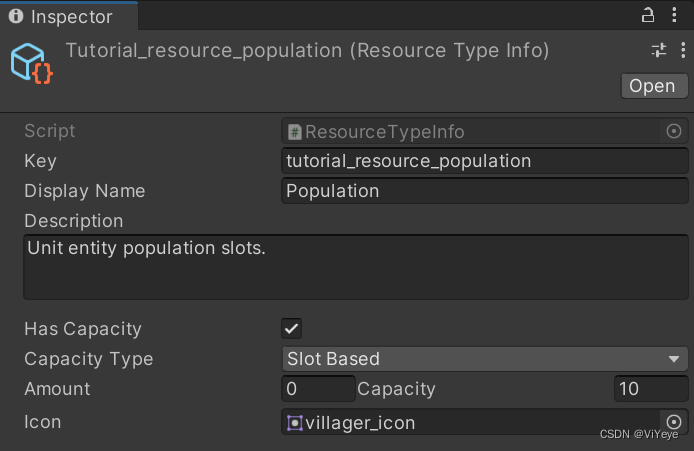Switch to the Inspector tab

point(69,17)
